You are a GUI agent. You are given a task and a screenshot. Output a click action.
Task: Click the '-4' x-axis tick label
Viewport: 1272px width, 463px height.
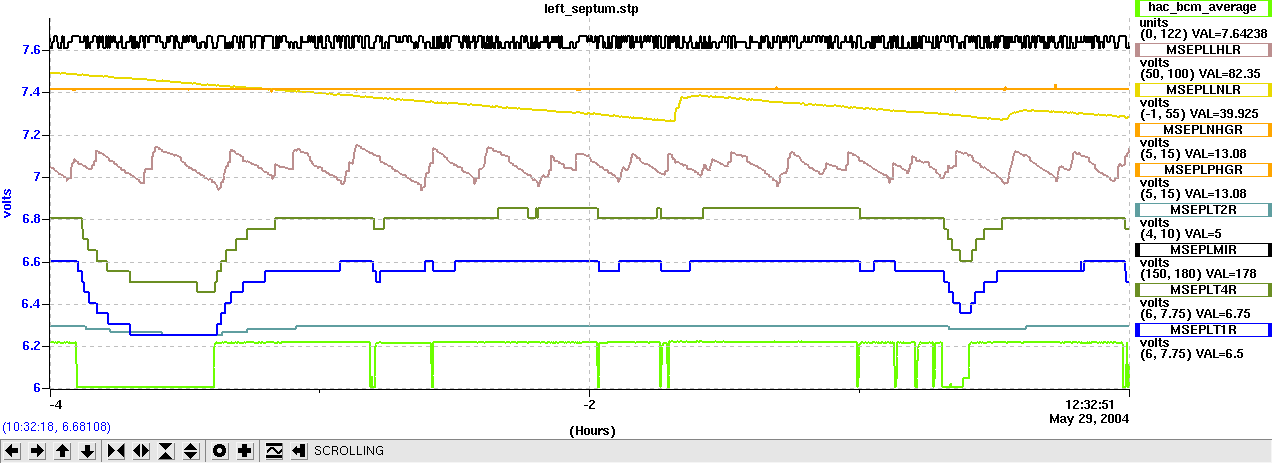(x=56, y=404)
